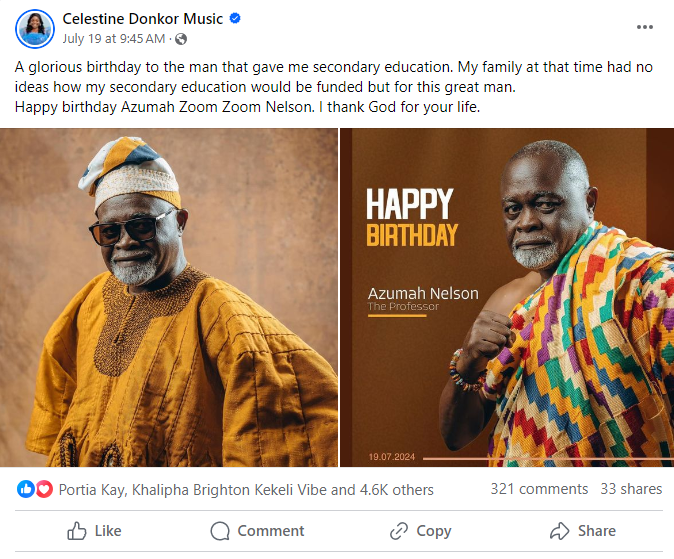Click the blue verified badge icon

point(235,19)
